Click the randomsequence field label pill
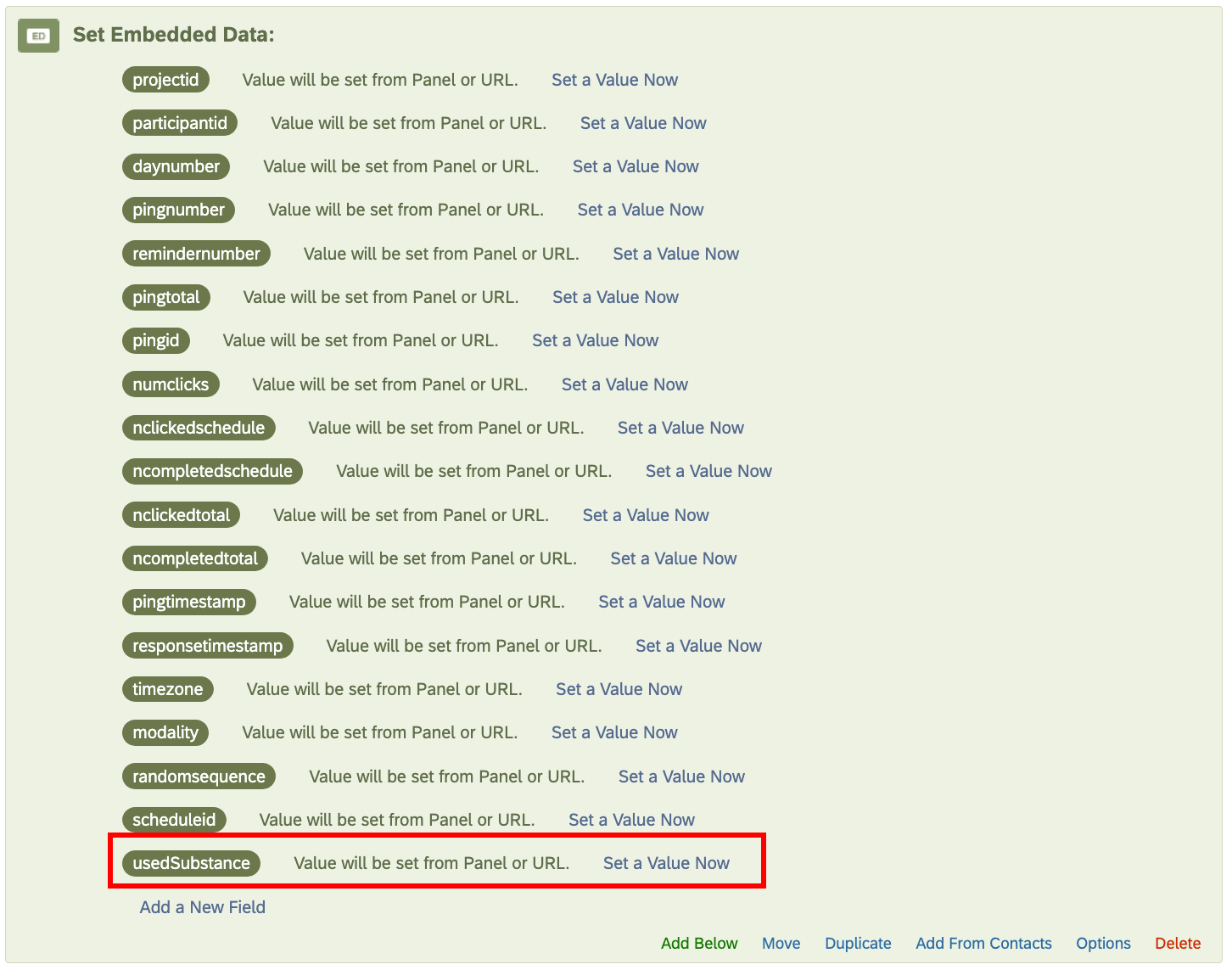 (x=199, y=776)
